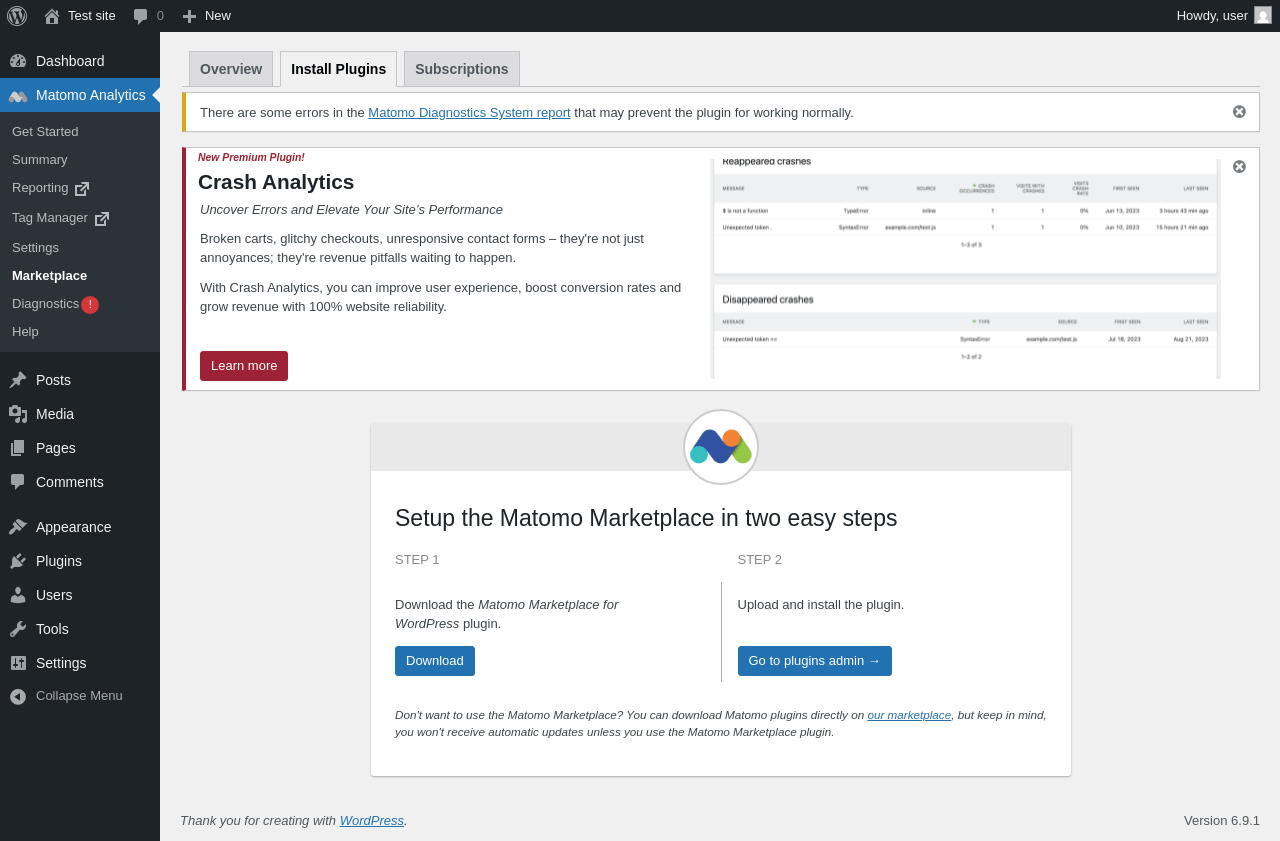Click the Matomo logo circle
Viewport: 1280px width, 841px height.
[721, 447]
